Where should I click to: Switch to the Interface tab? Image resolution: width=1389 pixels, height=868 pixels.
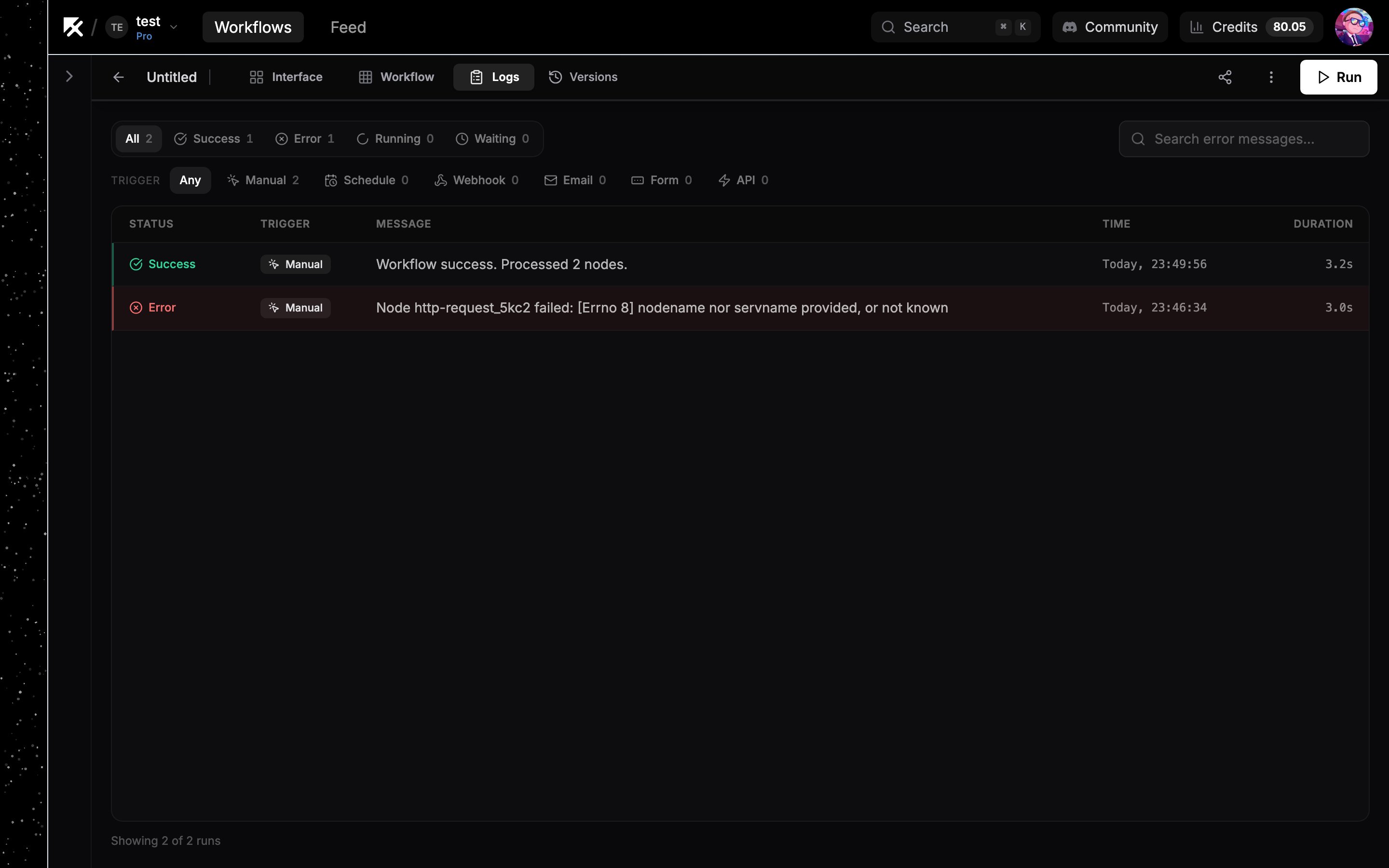click(286, 77)
